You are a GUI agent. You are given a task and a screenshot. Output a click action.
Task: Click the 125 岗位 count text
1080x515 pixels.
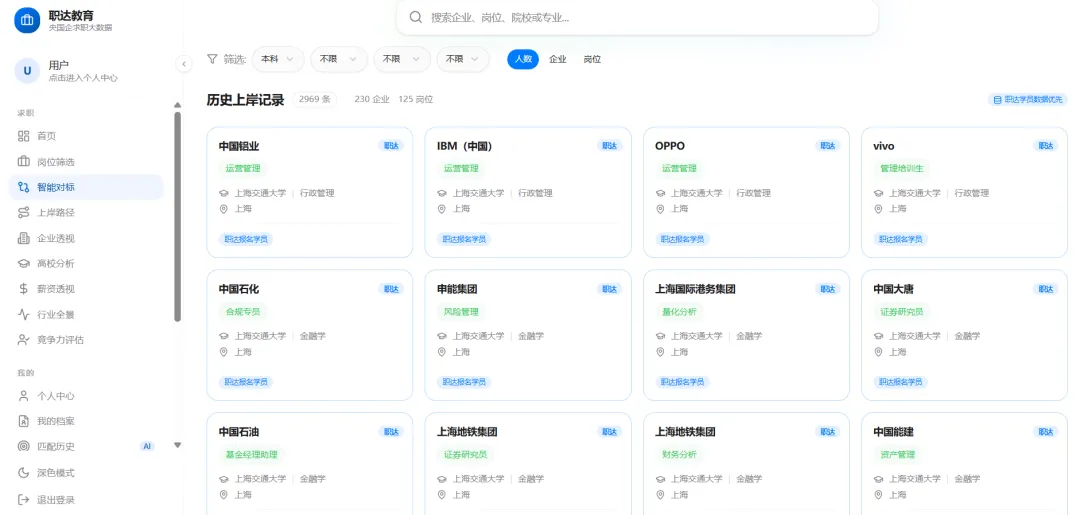tap(416, 99)
